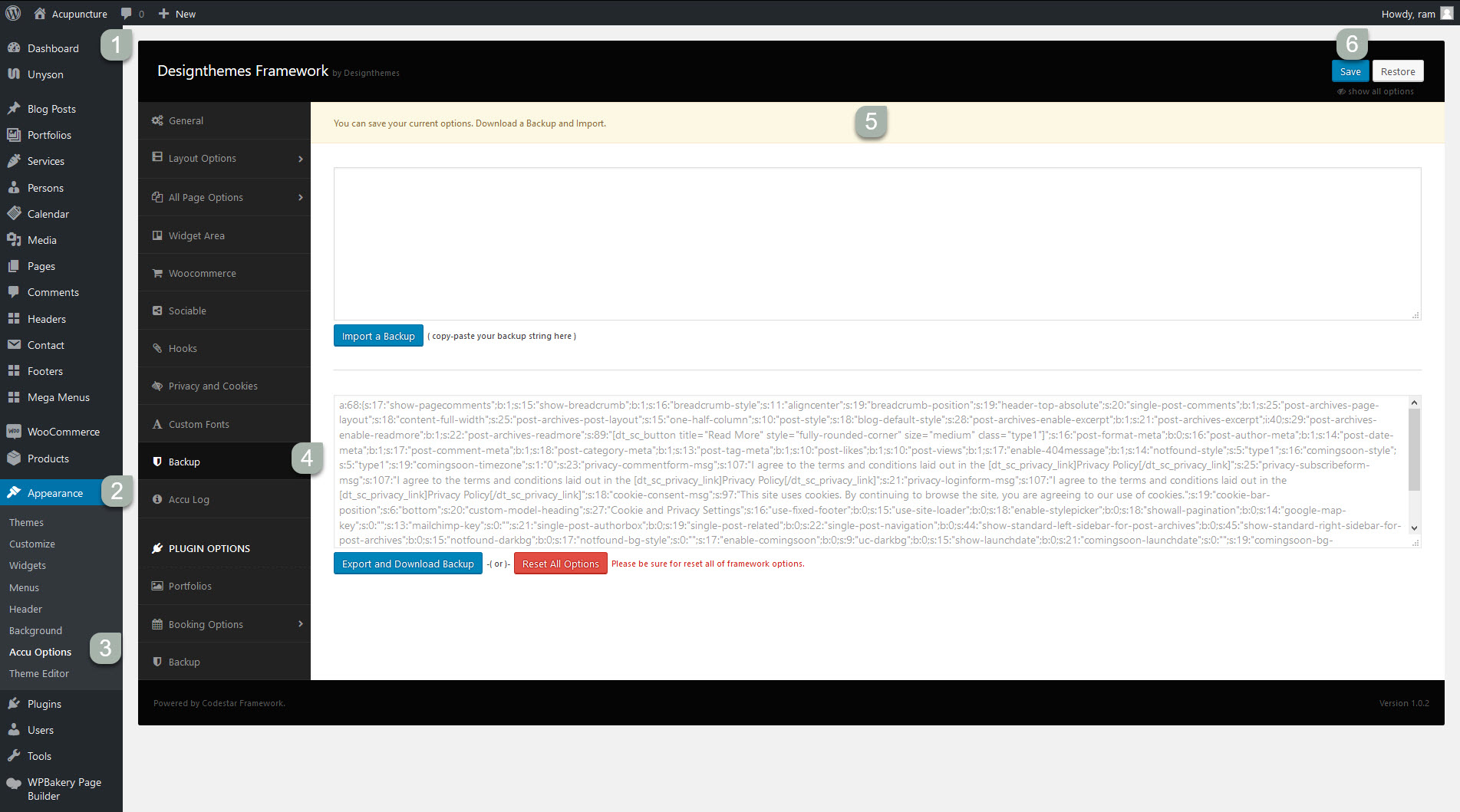
Task: Click the WordPress logo icon
Action: [14, 13]
